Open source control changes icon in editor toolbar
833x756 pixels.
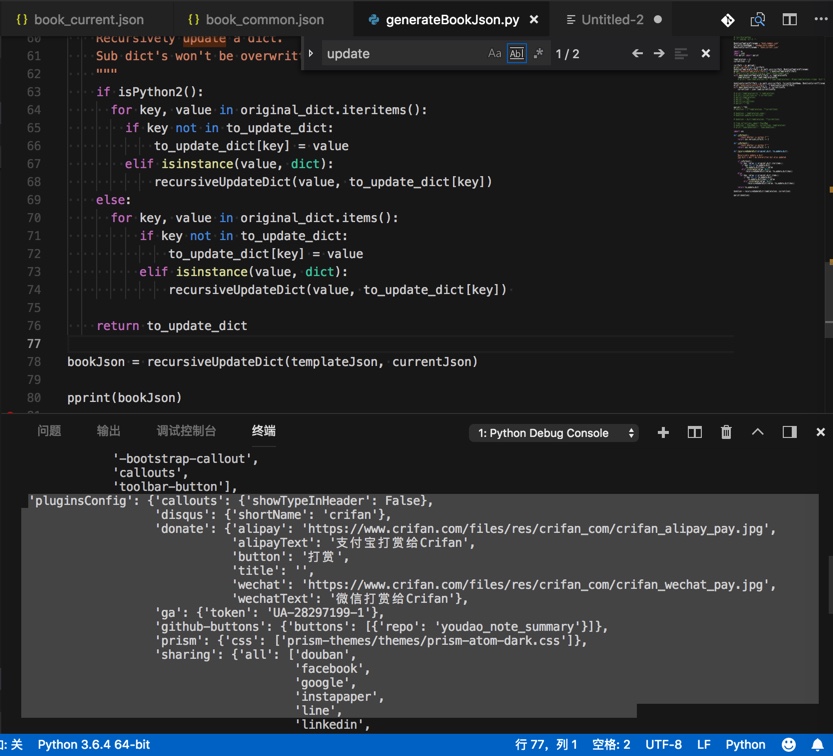(728, 19)
